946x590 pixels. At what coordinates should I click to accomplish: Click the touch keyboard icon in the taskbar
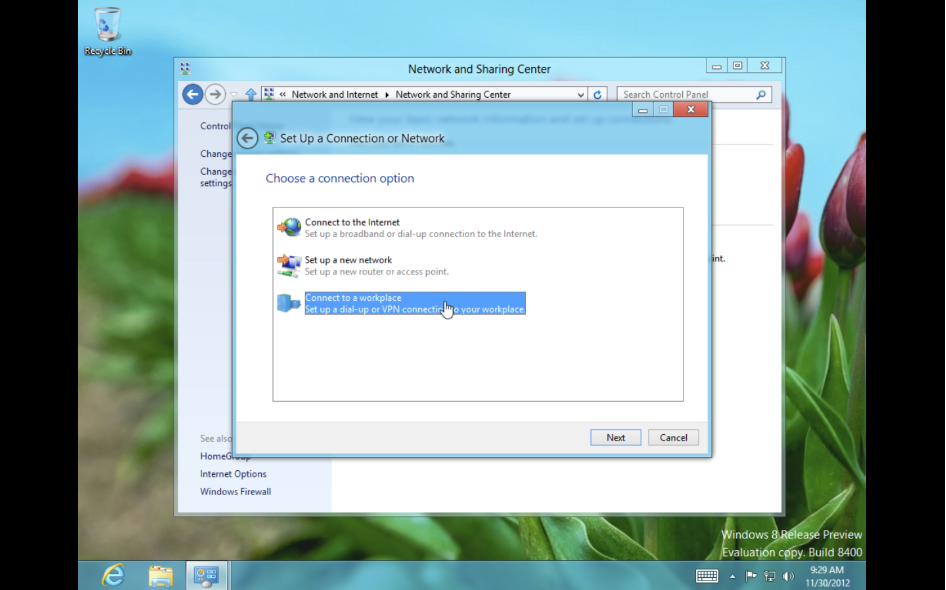(x=706, y=576)
